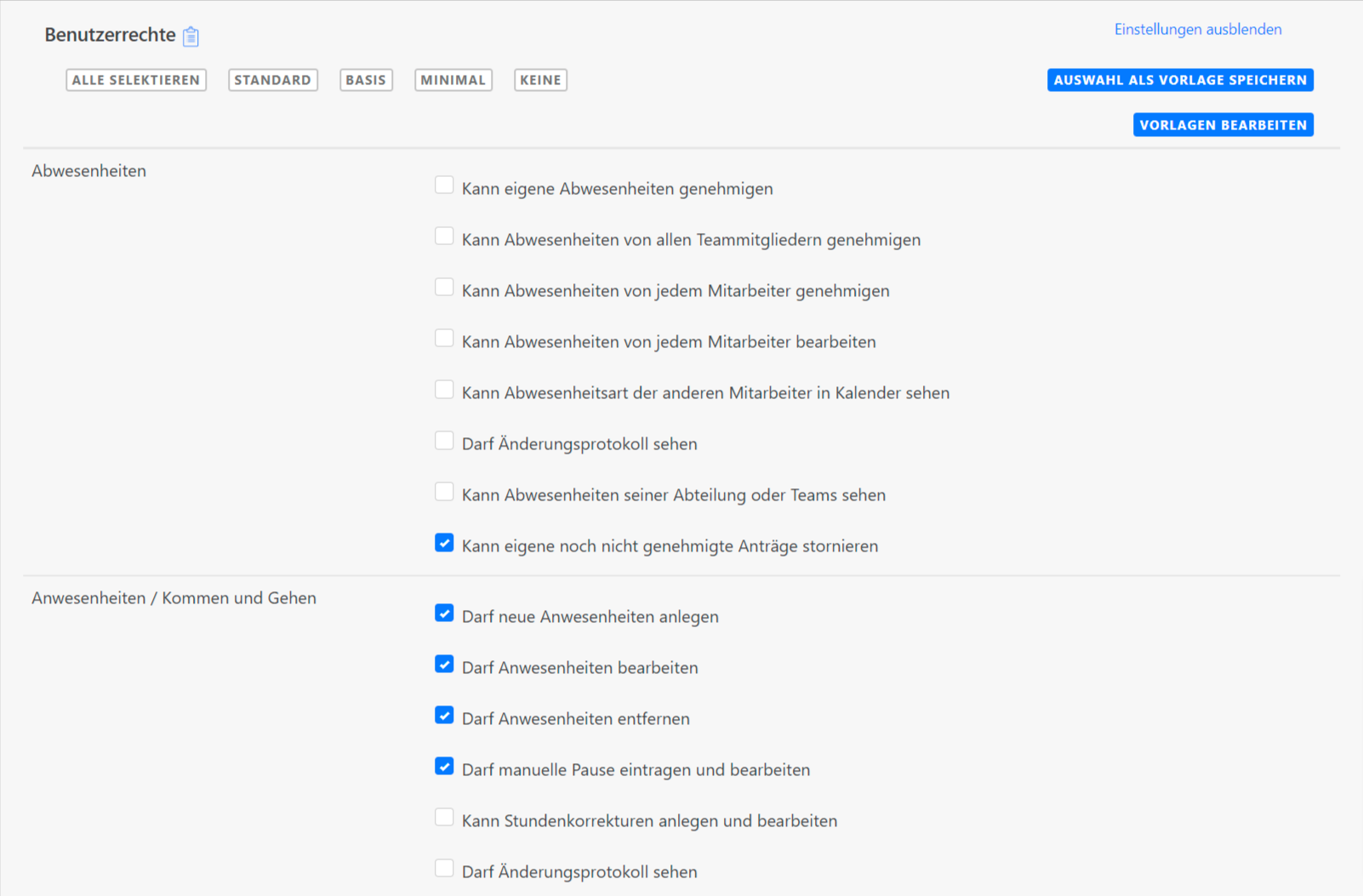This screenshot has height=896, width=1363.
Task: Enable 'Kann eigene Abwesenheiten genehmigen' checkbox
Action: pyautogui.click(x=444, y=185)
